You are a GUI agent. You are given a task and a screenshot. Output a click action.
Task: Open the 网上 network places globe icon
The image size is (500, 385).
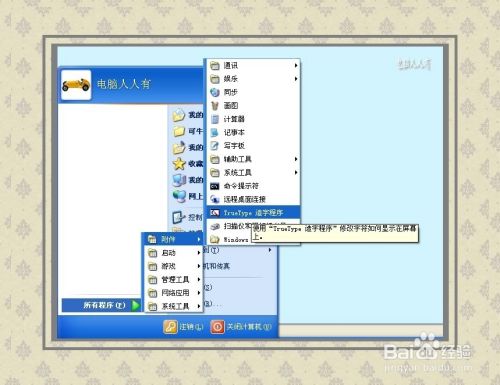coord(179,196)
